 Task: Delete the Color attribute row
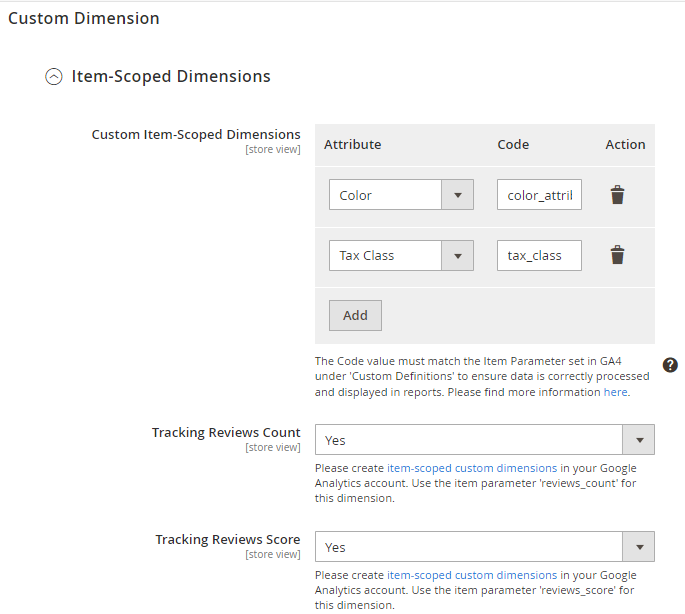click(617, 194)
